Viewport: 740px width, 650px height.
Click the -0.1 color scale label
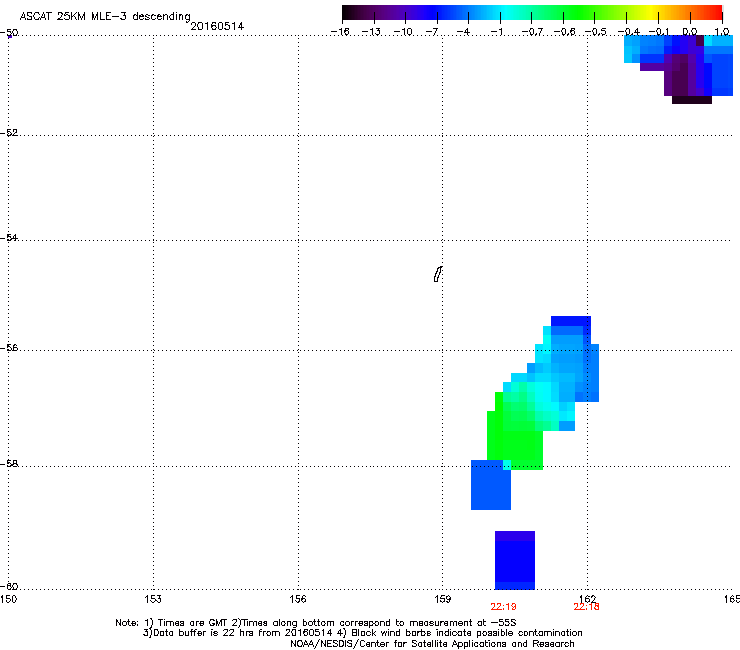pyautogui.click(x=659, y=32)
